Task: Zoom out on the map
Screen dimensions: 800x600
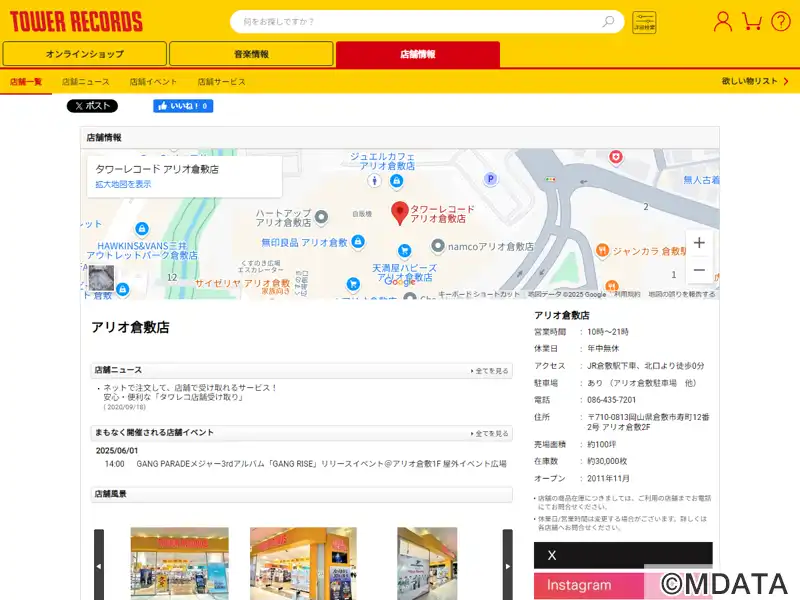Action: tap(699, 270)
